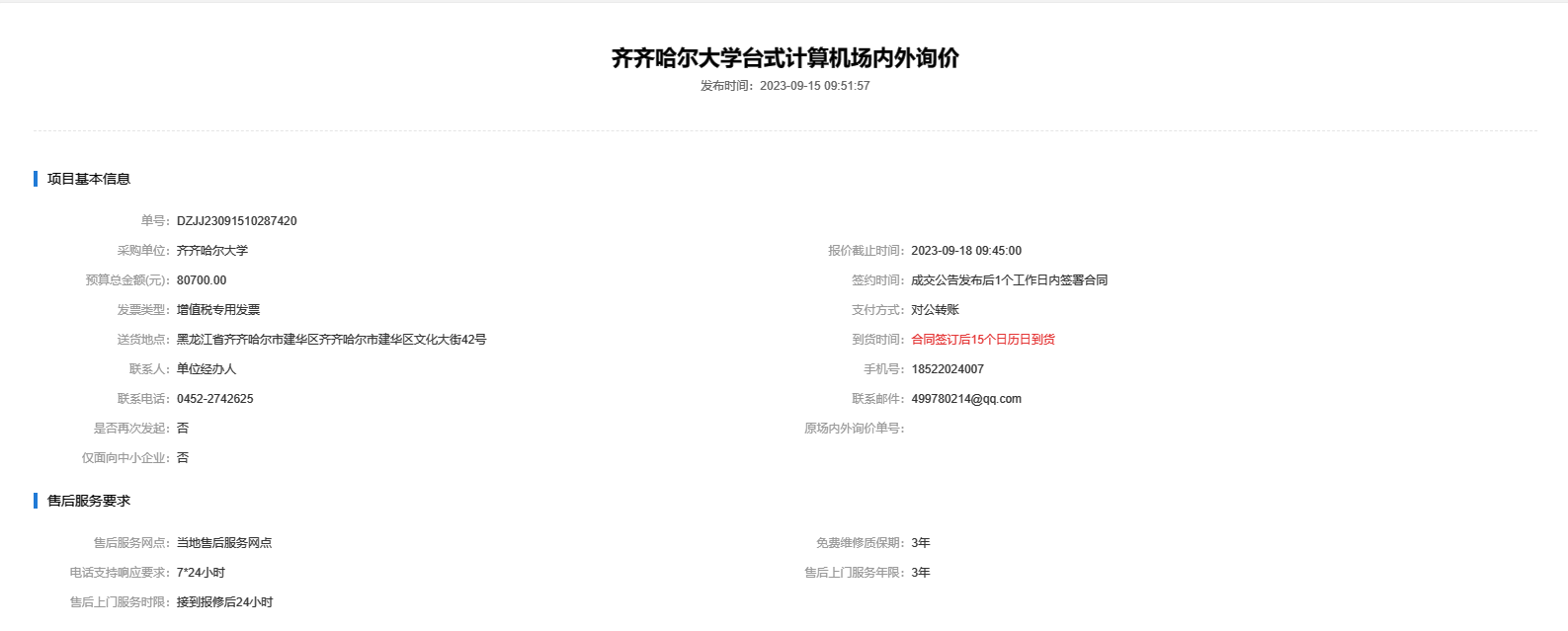Select the invoice type 增值税专用发票

(218, 310)
